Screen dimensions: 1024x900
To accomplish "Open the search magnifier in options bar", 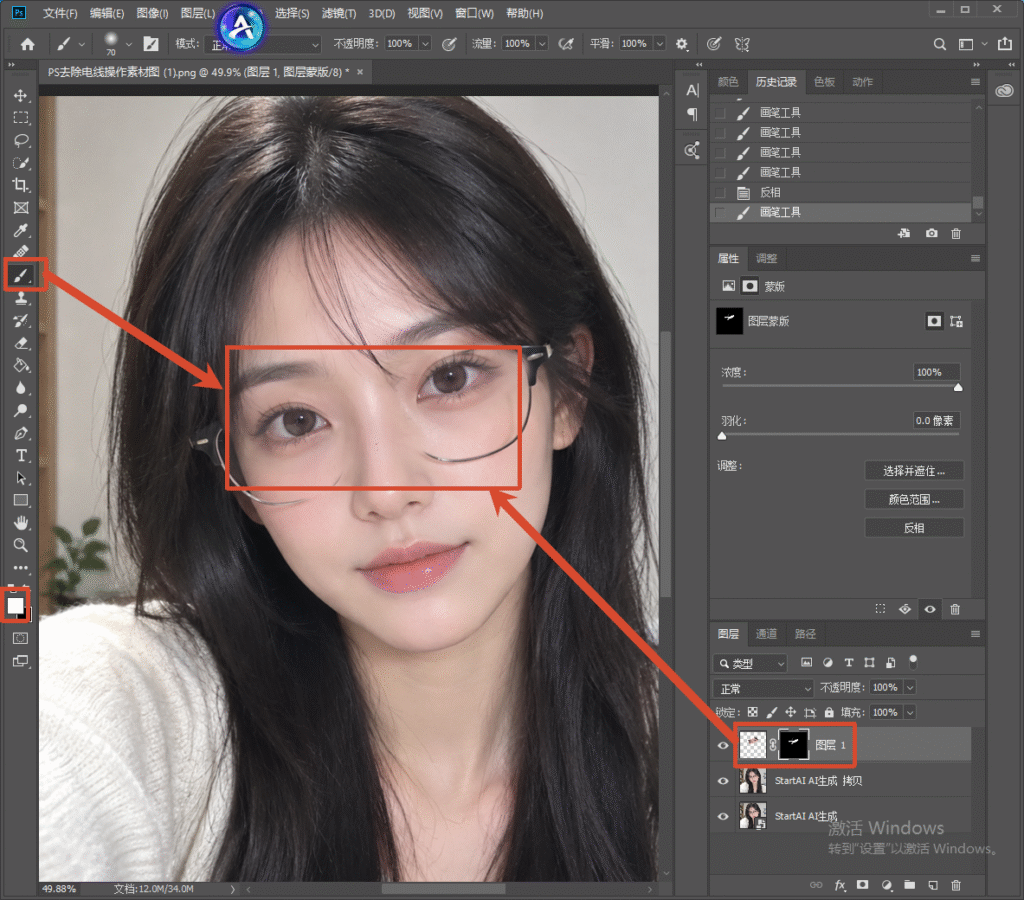I will [x=940, y=44].
